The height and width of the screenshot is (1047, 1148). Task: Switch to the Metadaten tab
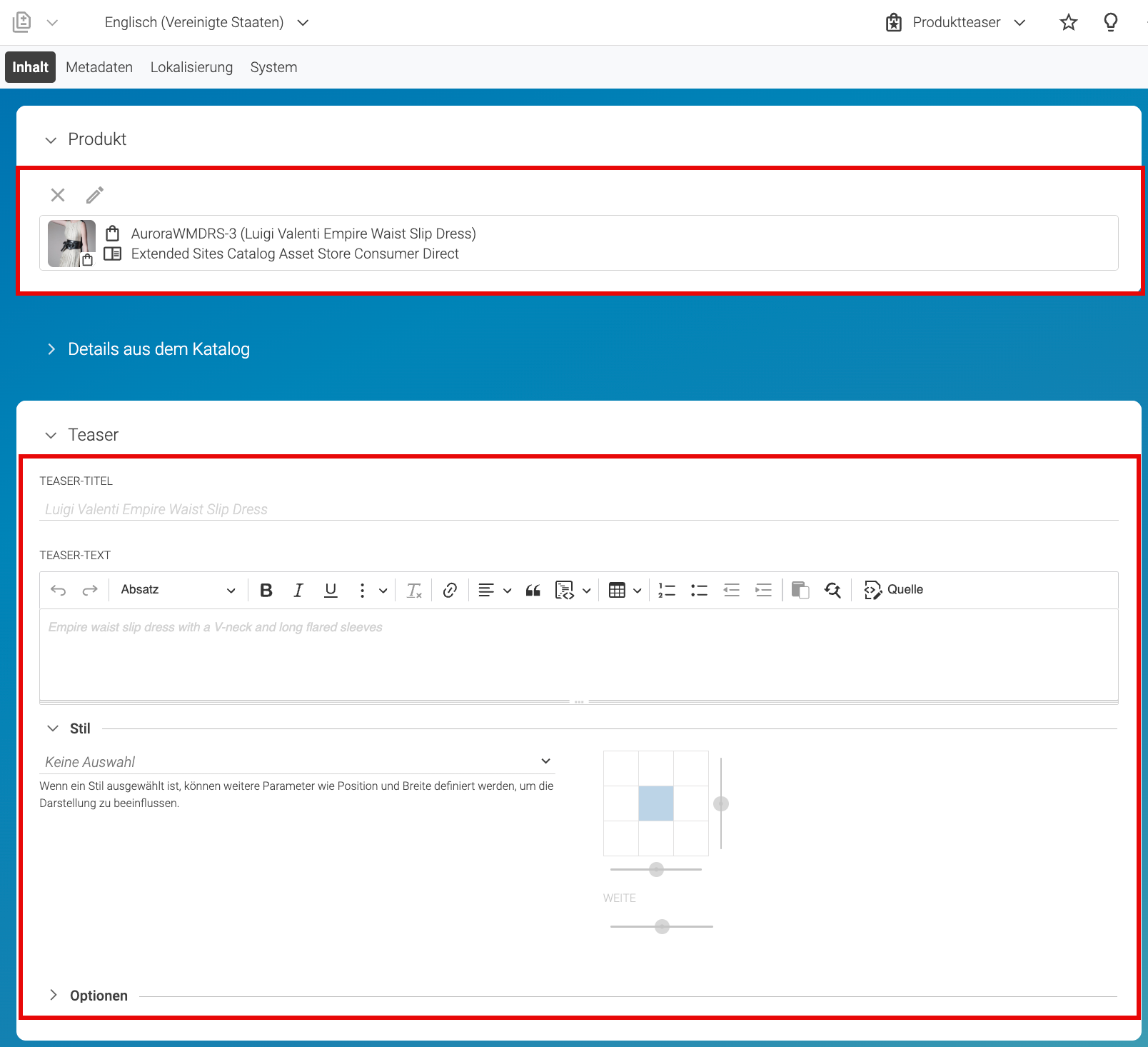[99, 67]
